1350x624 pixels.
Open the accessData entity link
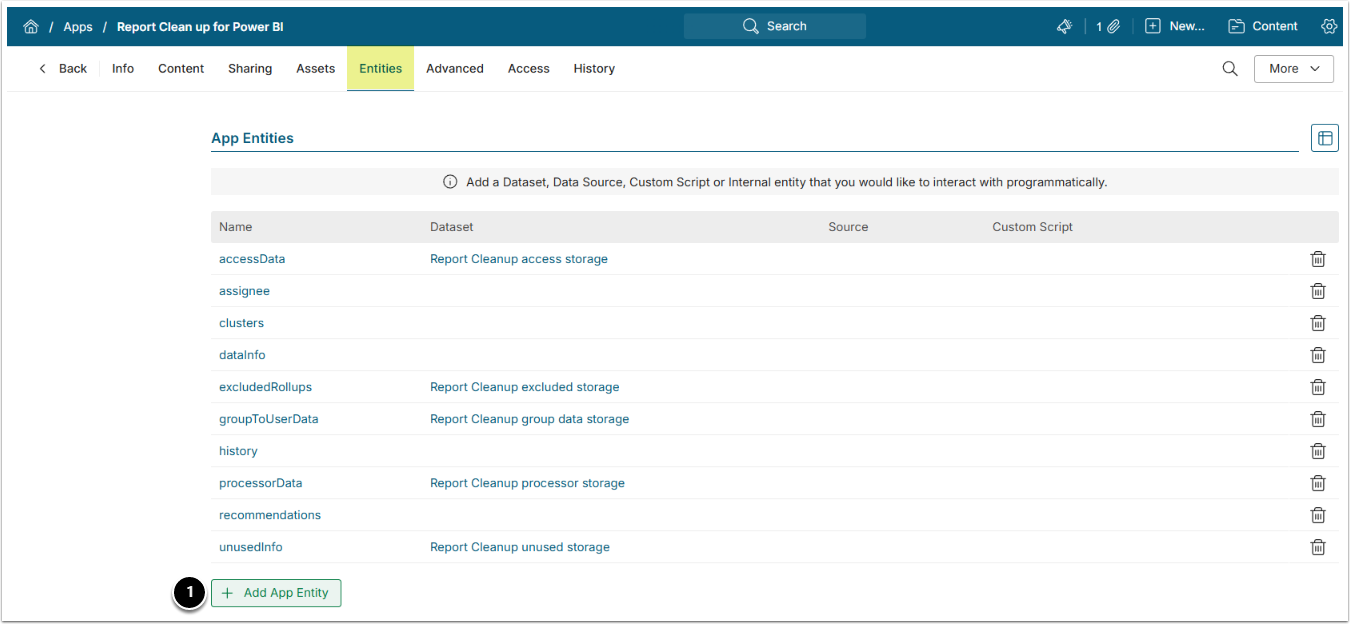pos(252,259)
